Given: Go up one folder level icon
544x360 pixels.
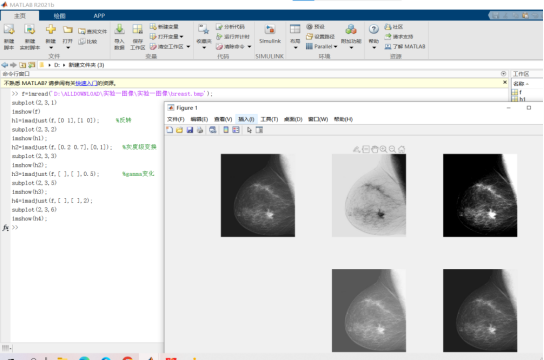Looking at the screenshot, I should (x=23, y=65).
